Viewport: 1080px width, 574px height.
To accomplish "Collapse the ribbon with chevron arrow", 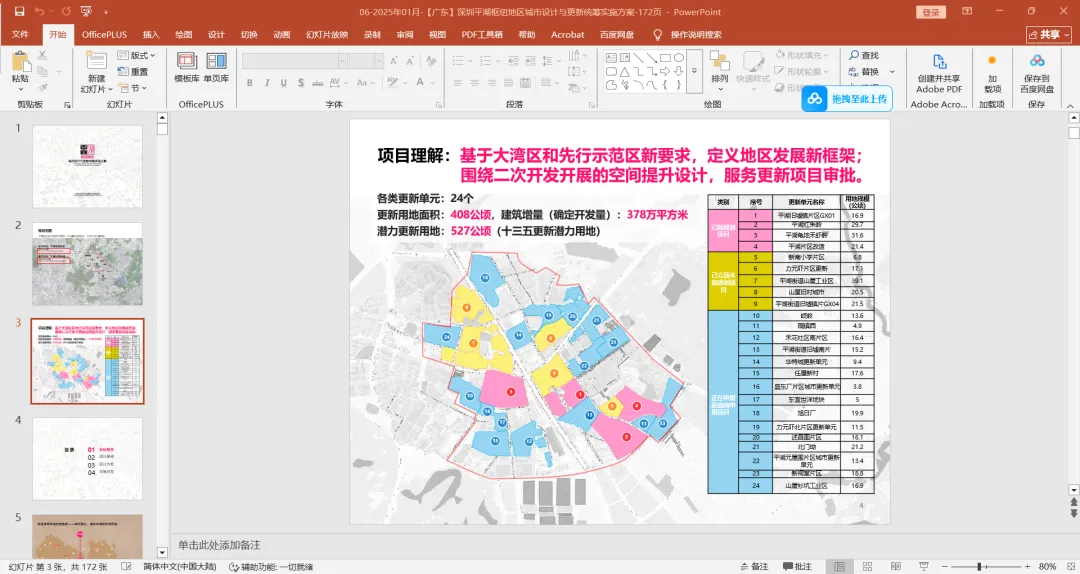I will point(1070,105).
